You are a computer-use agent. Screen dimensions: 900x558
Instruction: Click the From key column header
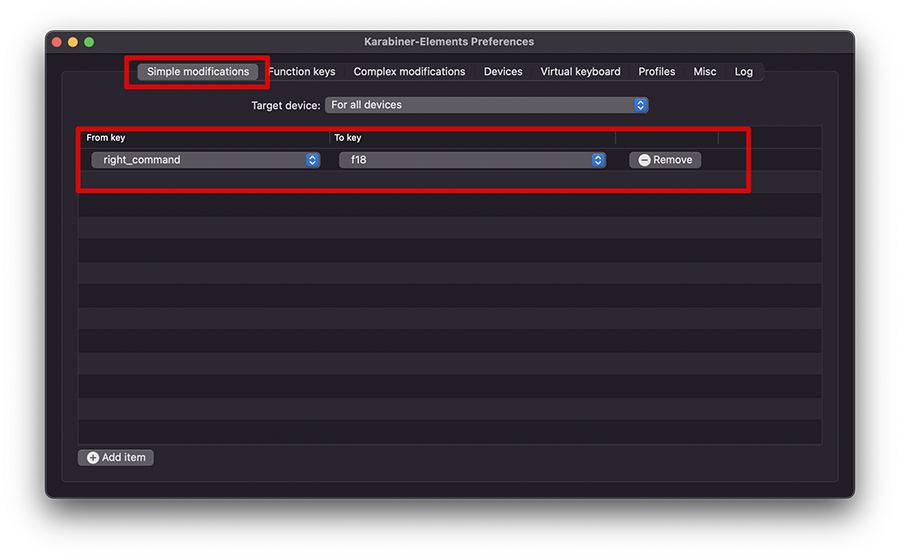point(106,138)
